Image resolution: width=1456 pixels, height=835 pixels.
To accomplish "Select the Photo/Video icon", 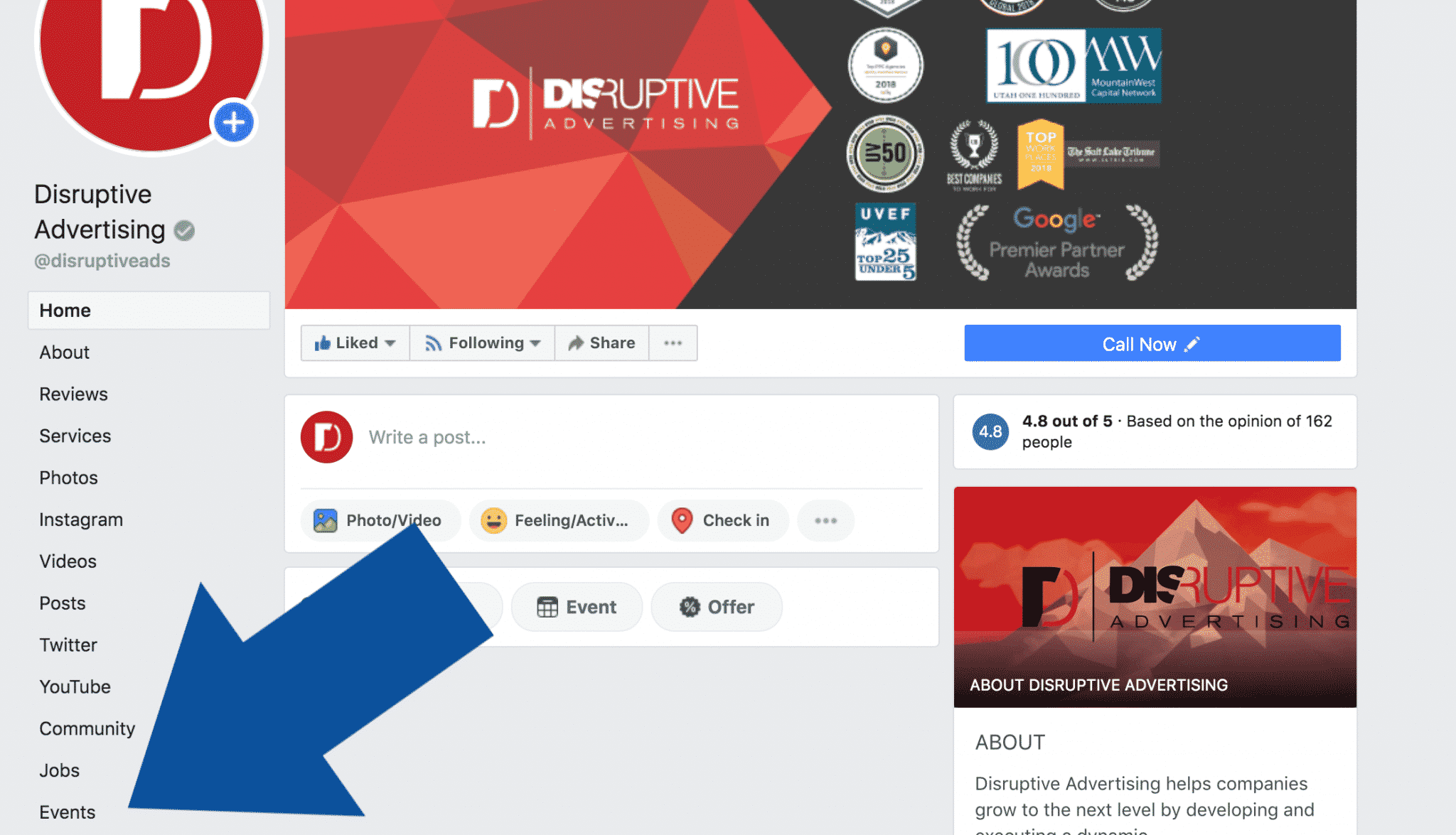I will click(325, 520).
